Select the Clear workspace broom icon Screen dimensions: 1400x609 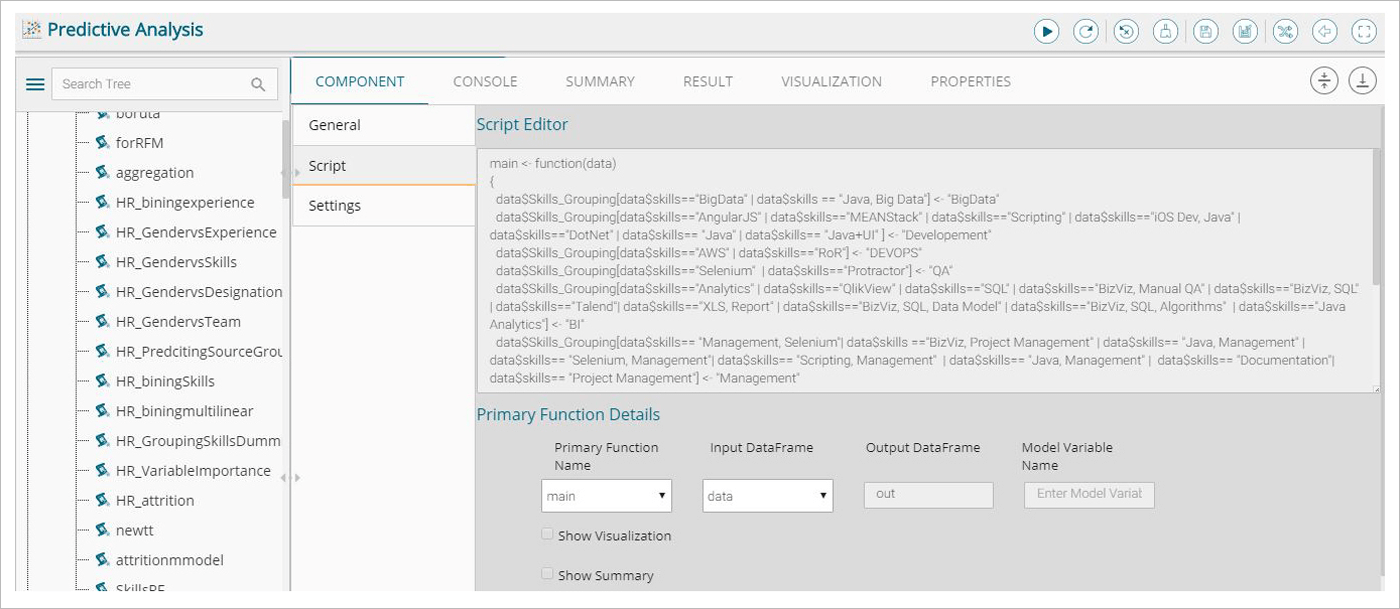1165,31
